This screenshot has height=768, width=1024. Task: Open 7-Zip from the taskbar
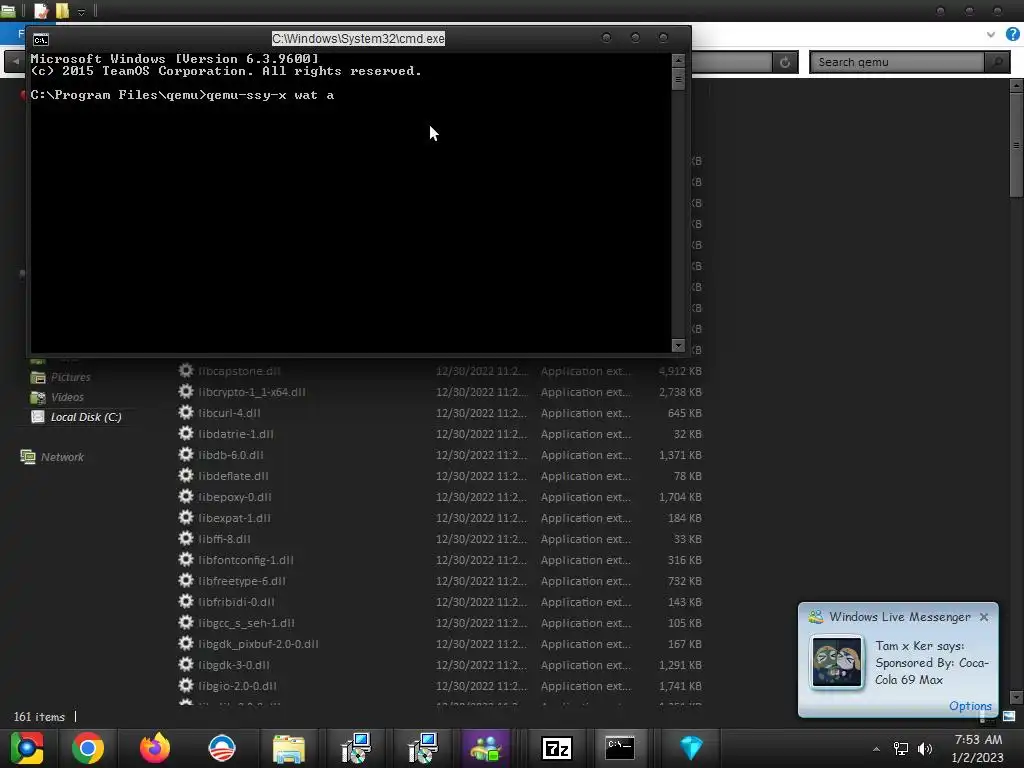pyautogui.click(x=557, y=748)
